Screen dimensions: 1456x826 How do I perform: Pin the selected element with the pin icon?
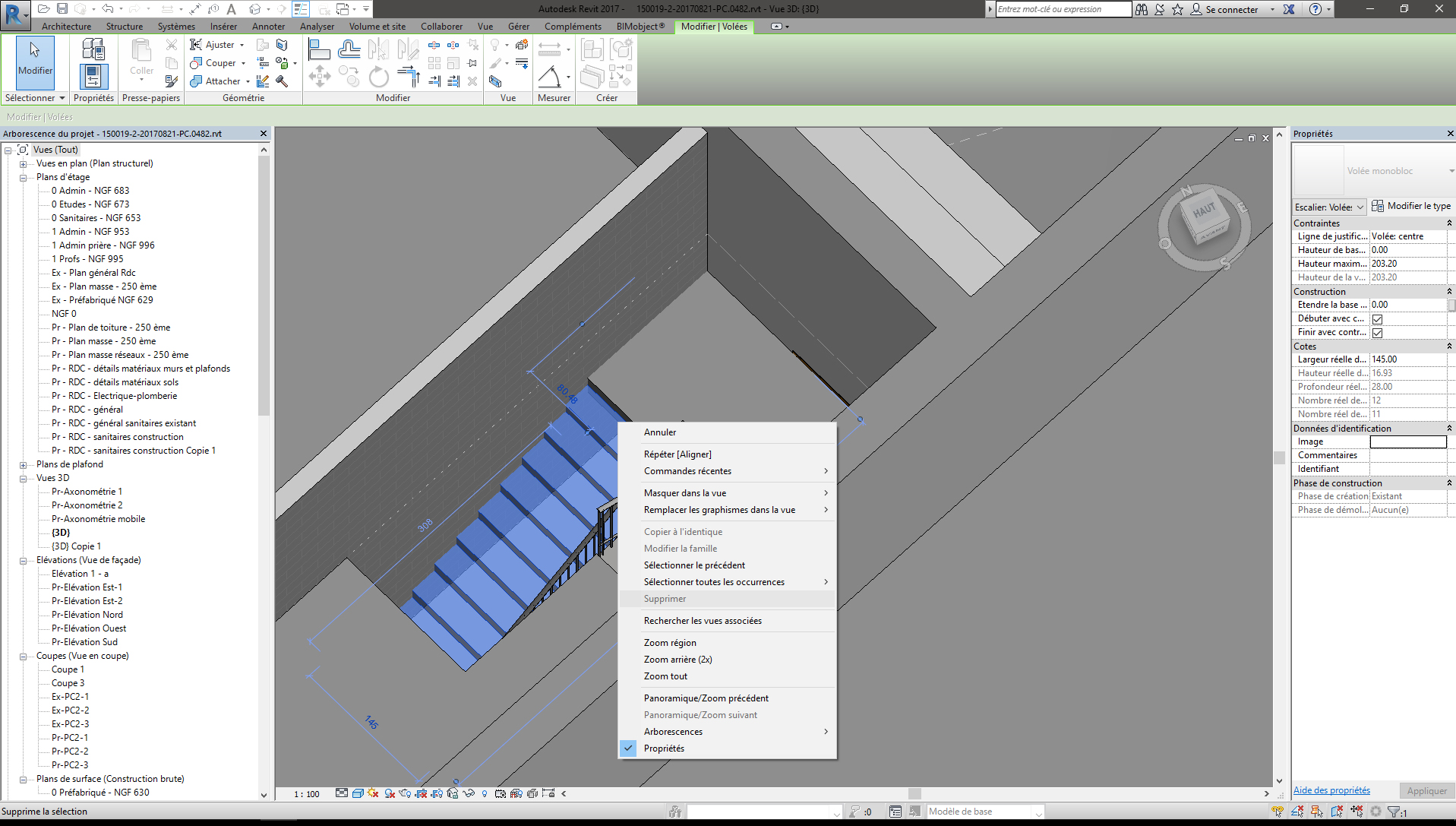(472, 62)
